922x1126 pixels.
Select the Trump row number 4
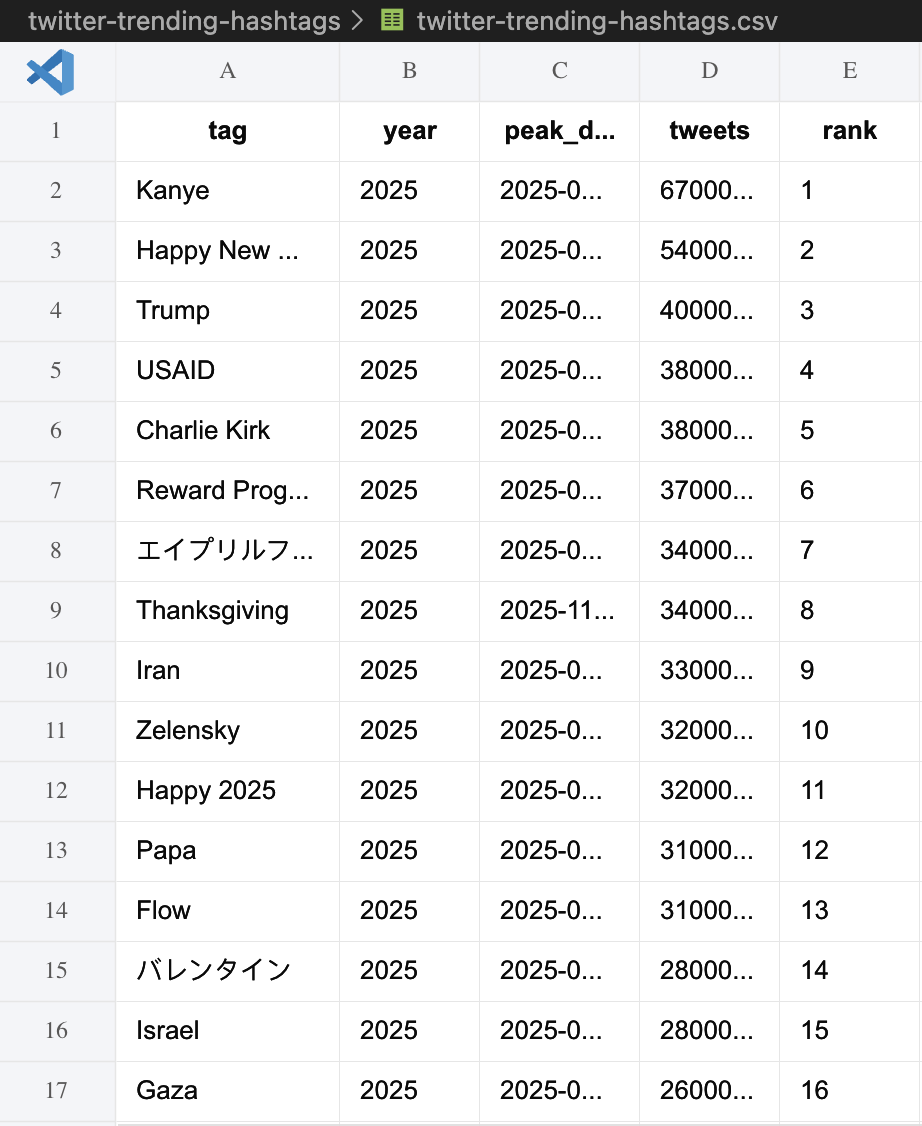57,311
